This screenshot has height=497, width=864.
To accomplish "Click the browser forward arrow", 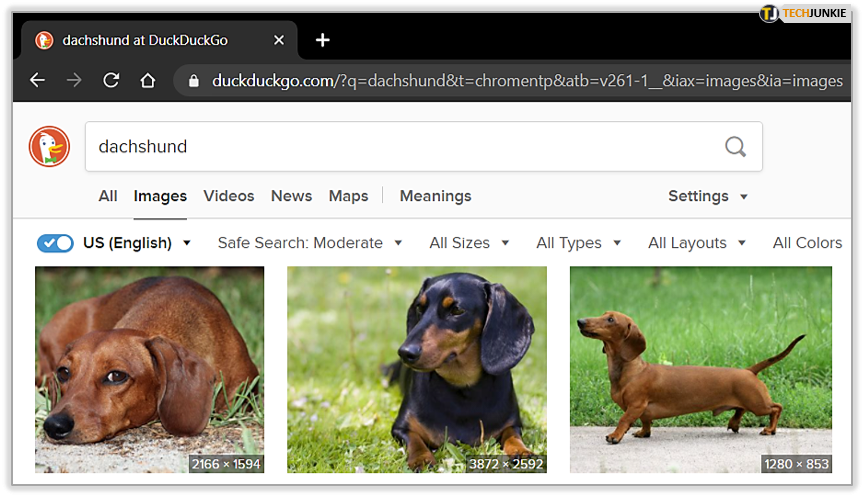I will (x=74, y=80).
